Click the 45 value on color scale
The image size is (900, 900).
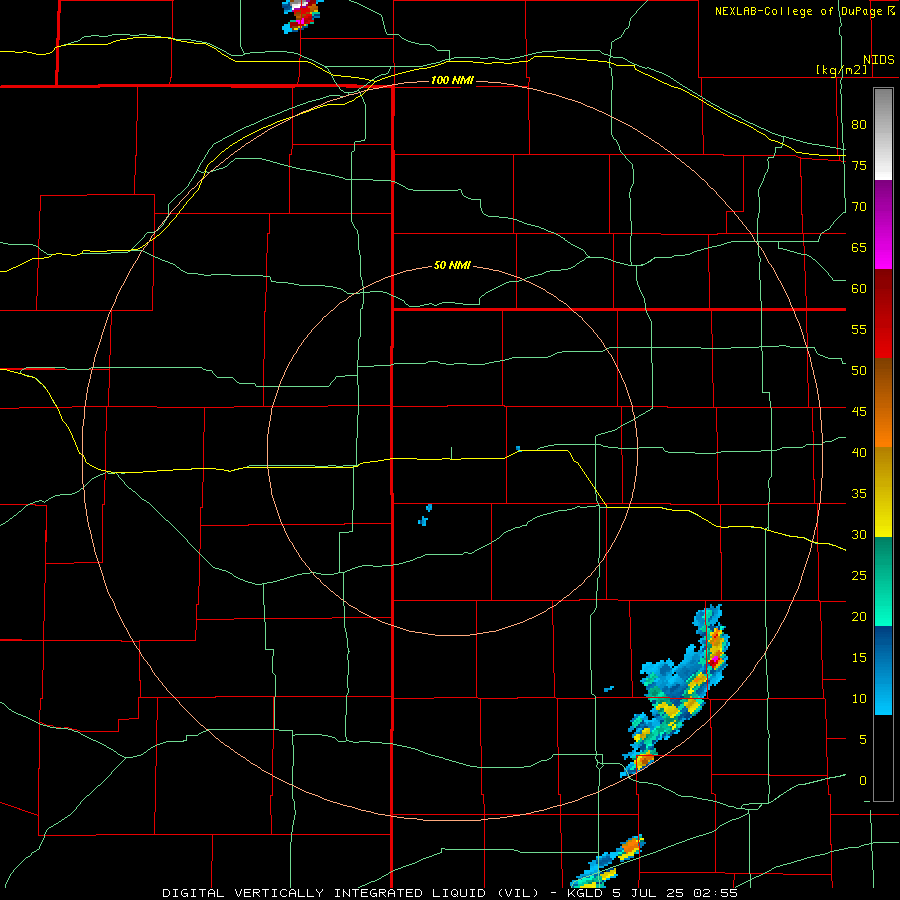tap(859, 412)
